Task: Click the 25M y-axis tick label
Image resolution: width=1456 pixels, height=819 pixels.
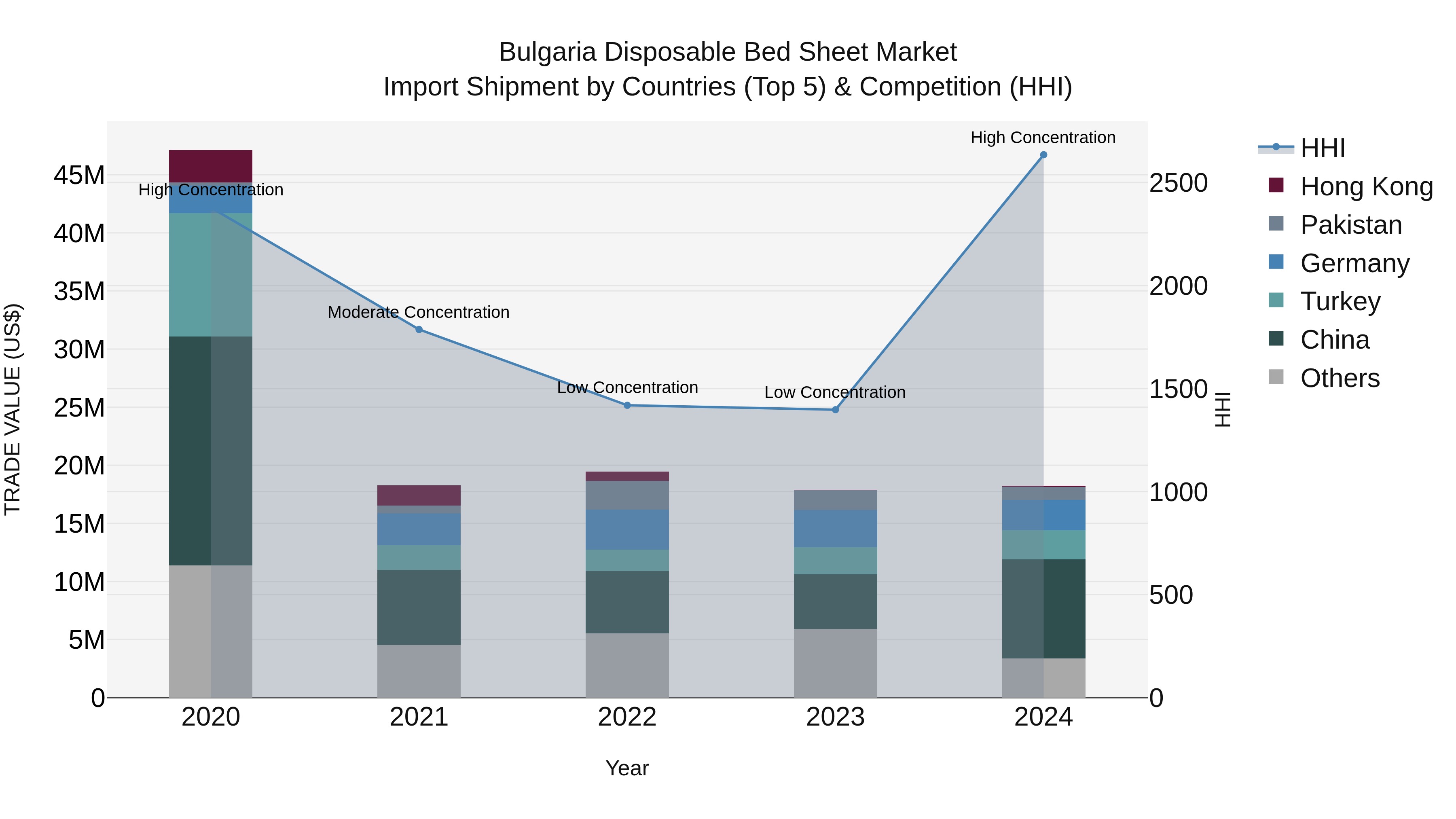Action: (x=79, y=408)
